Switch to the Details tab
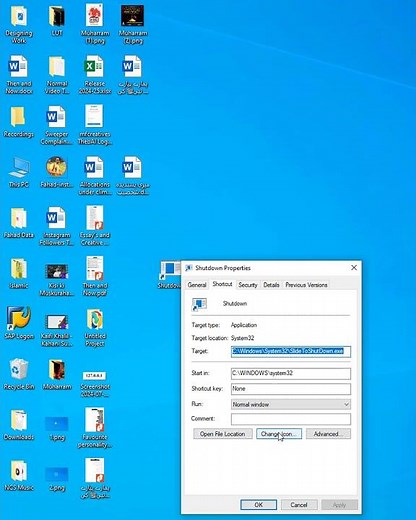 coord(271,285)
